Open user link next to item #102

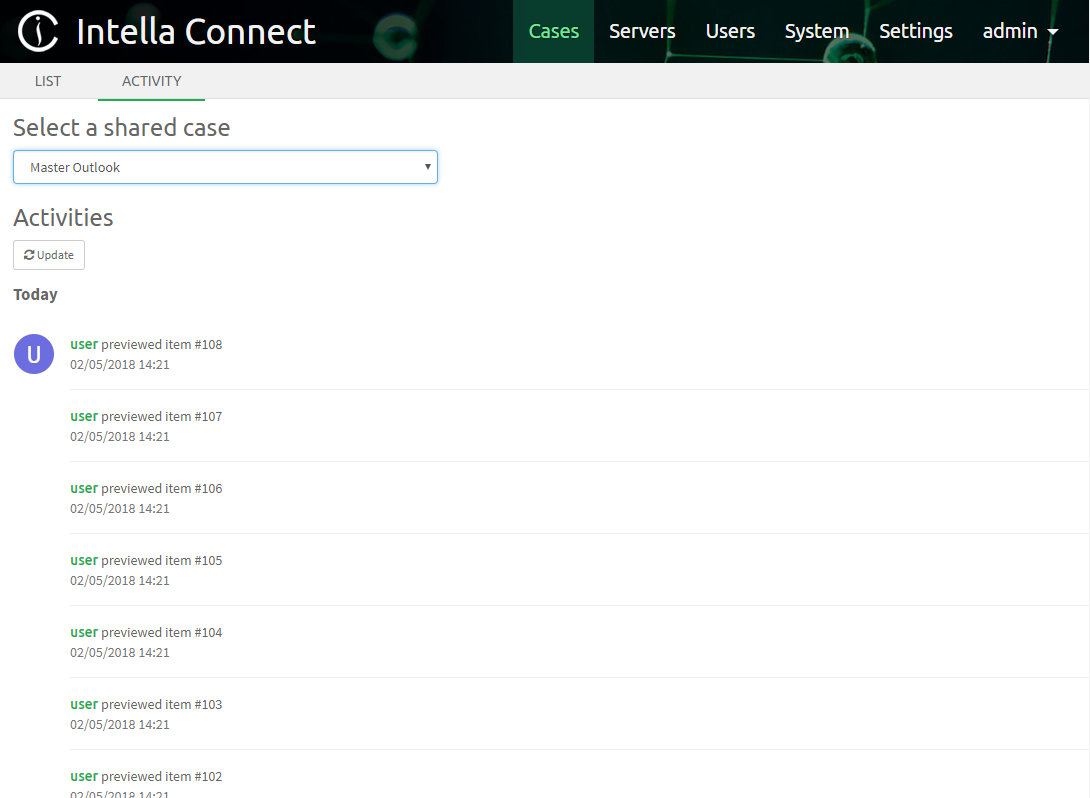click(84, 777)
